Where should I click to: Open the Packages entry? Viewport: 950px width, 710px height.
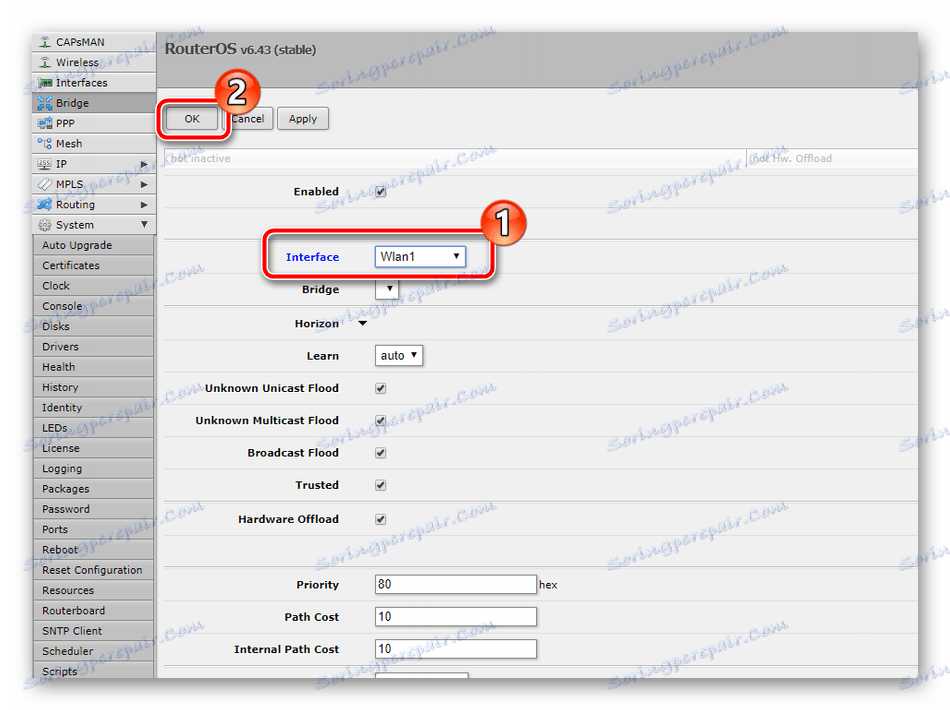[x=93, y=489]
